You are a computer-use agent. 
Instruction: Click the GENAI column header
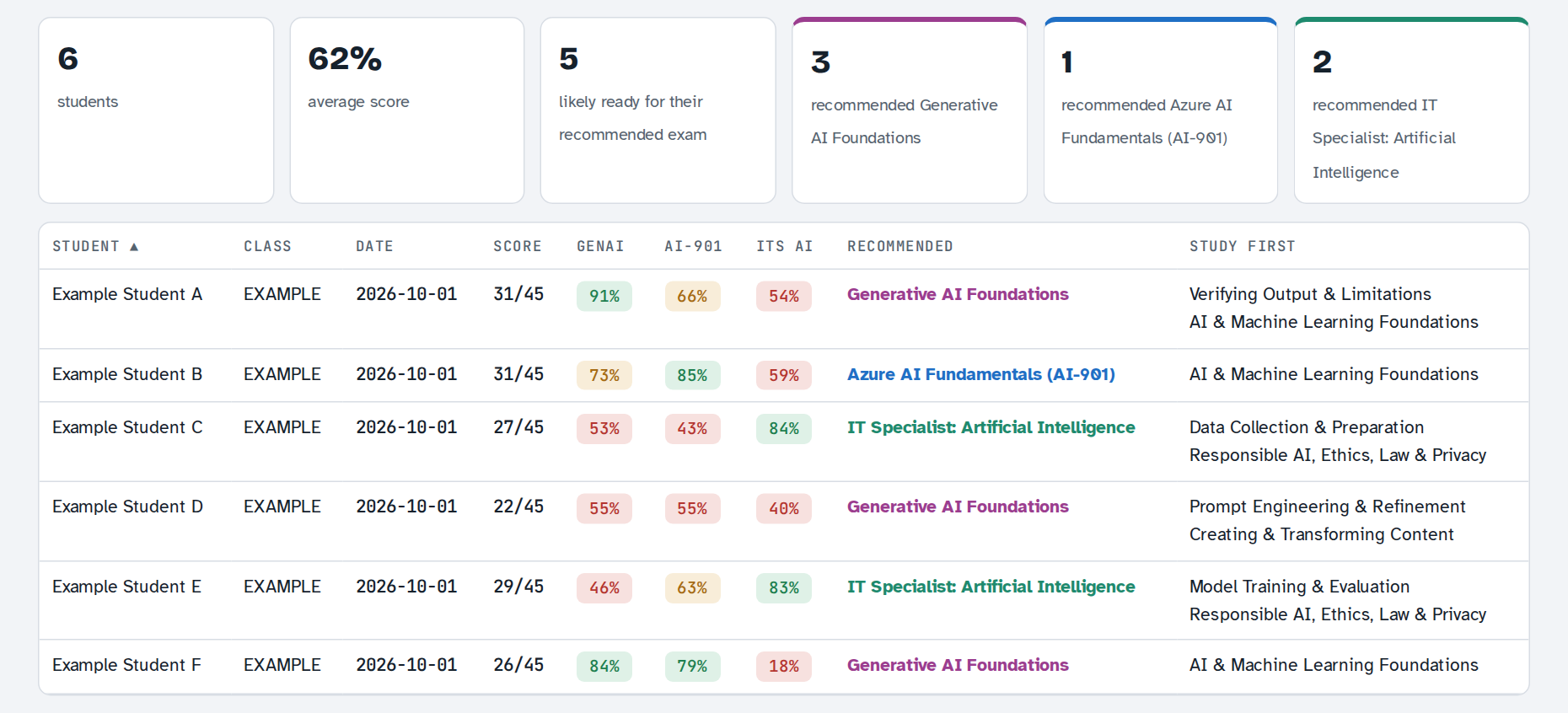(600, 246)
